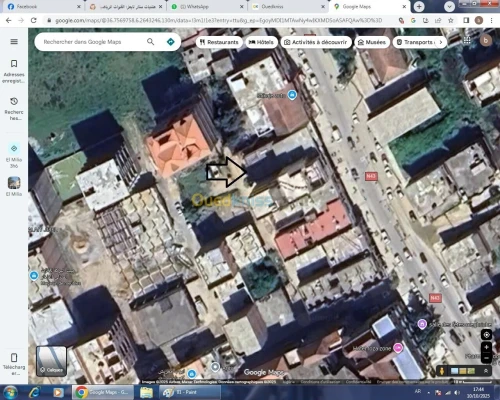This screenshot has height=400, width=500.
Task: Reload the current page
Action: tap(34, 20)
